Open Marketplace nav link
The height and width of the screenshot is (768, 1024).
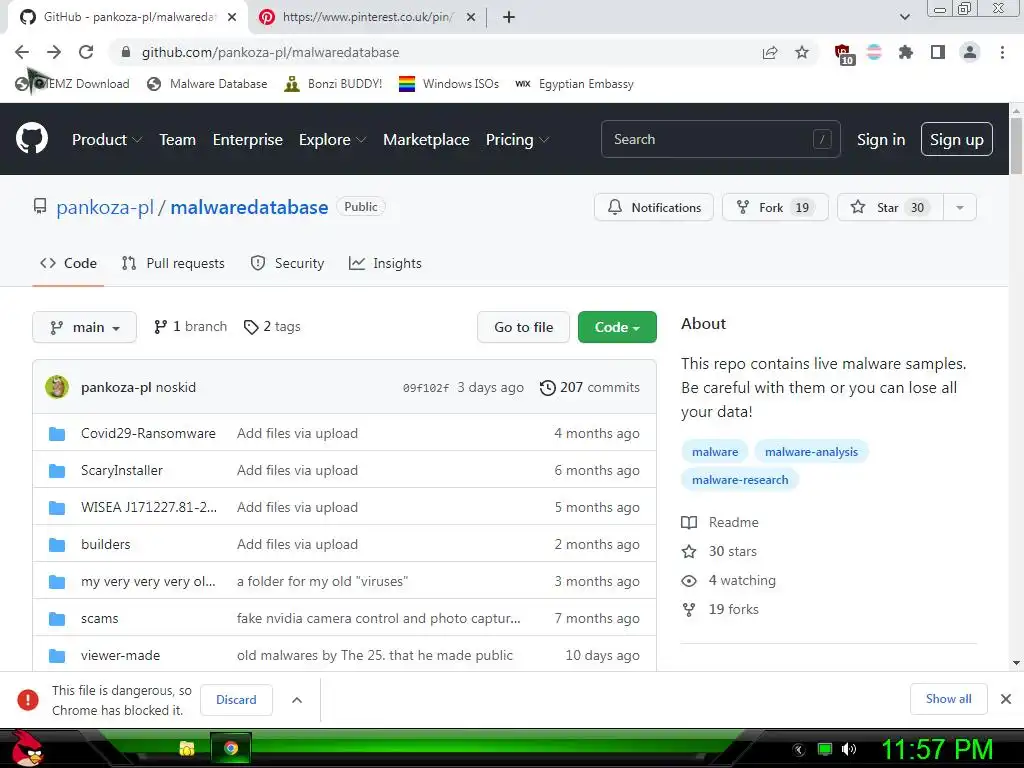pos(426,140)
